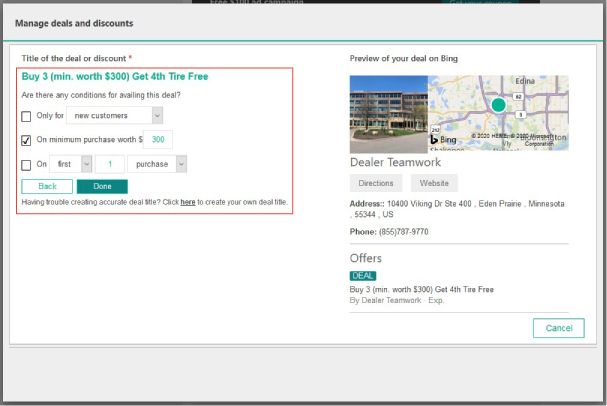Click 'Edina' label on the map
Screen dimensions: 607x406
pos(525,81)
